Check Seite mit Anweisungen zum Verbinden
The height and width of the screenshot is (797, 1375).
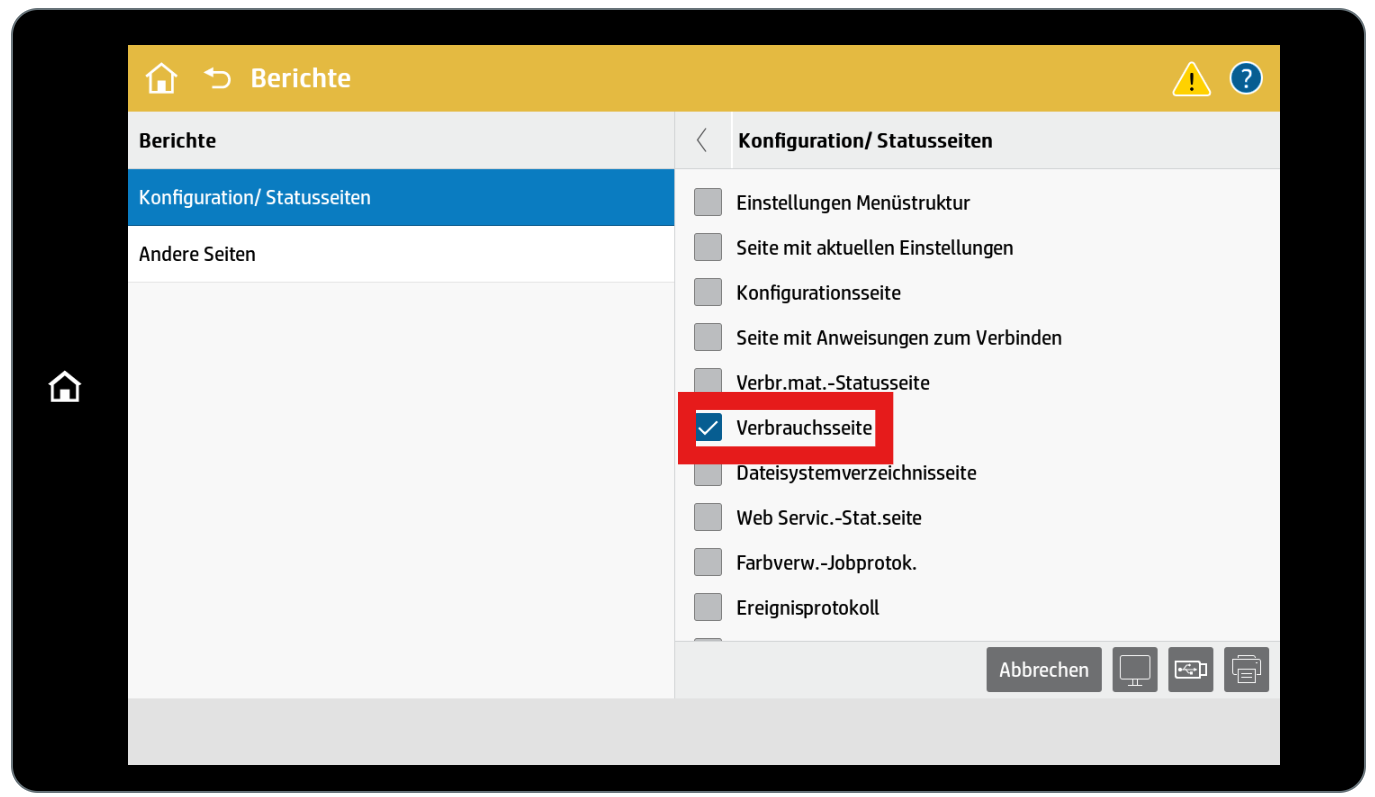point(707,337)
